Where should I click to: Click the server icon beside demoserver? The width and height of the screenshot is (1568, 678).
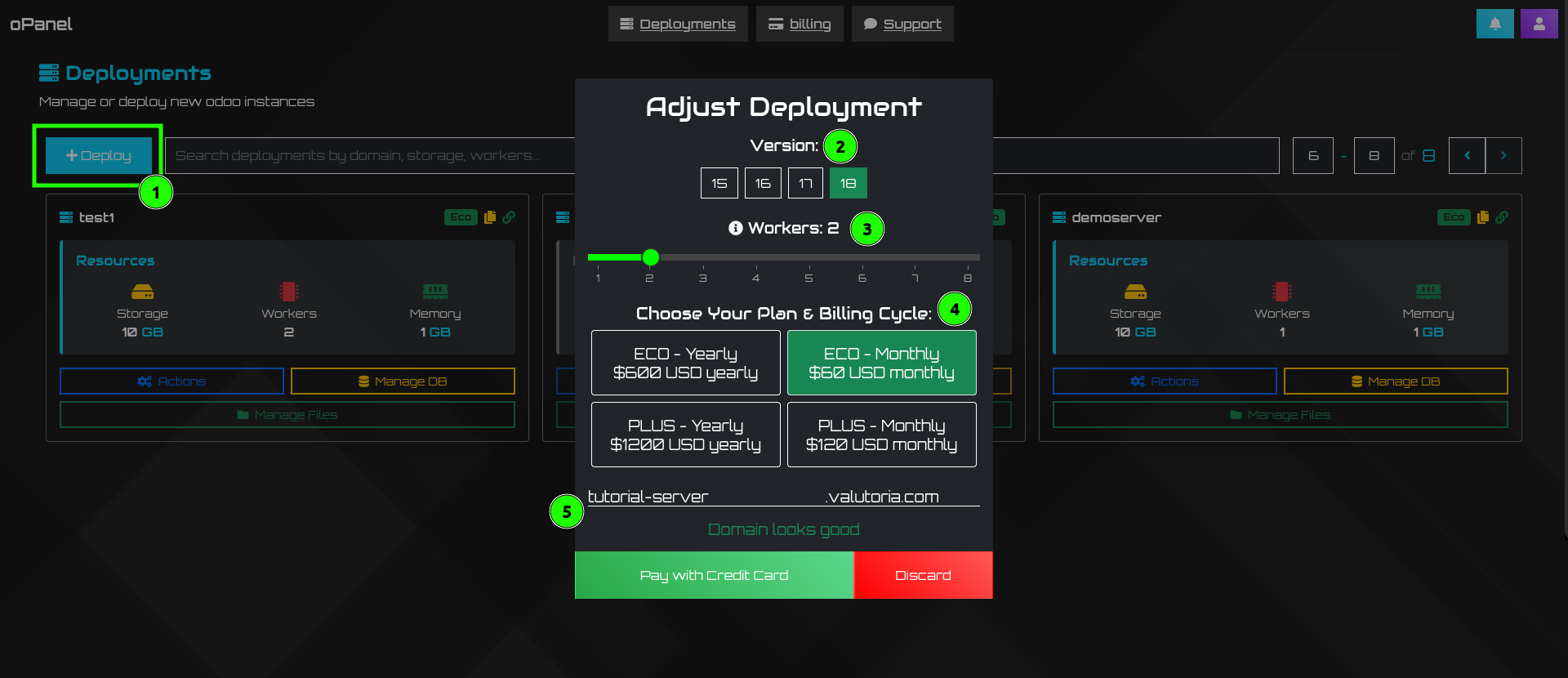point(1059,217)
